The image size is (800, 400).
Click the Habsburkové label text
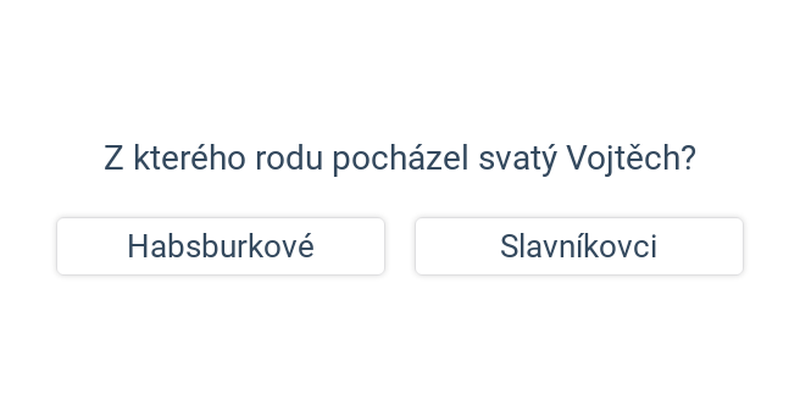220,246
